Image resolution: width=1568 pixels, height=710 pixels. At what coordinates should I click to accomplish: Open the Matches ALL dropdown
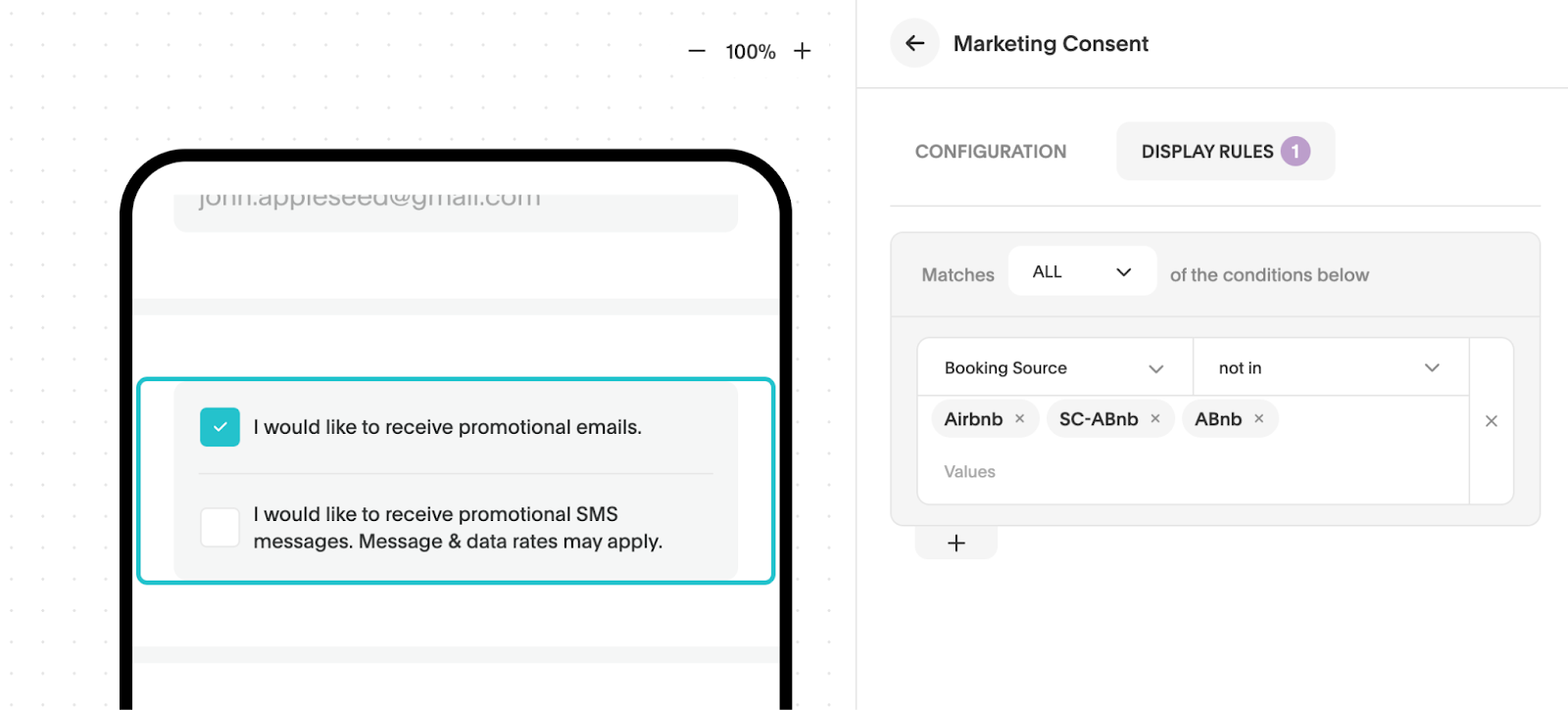[1081, 272]
